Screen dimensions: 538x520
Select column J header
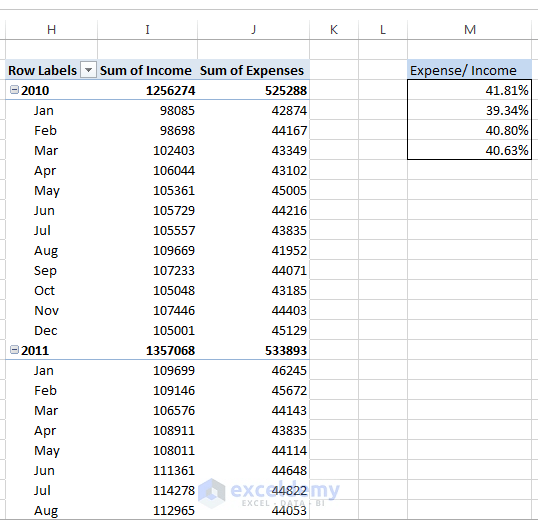click(254, 30)
